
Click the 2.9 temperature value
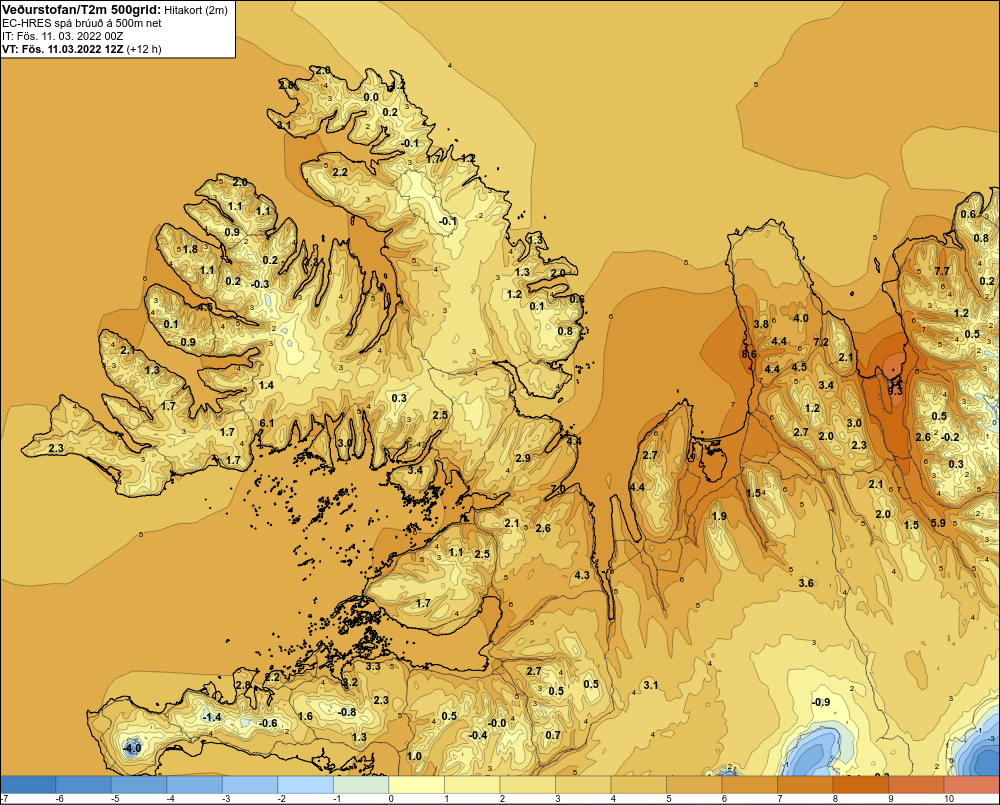(x=523, y=458)
